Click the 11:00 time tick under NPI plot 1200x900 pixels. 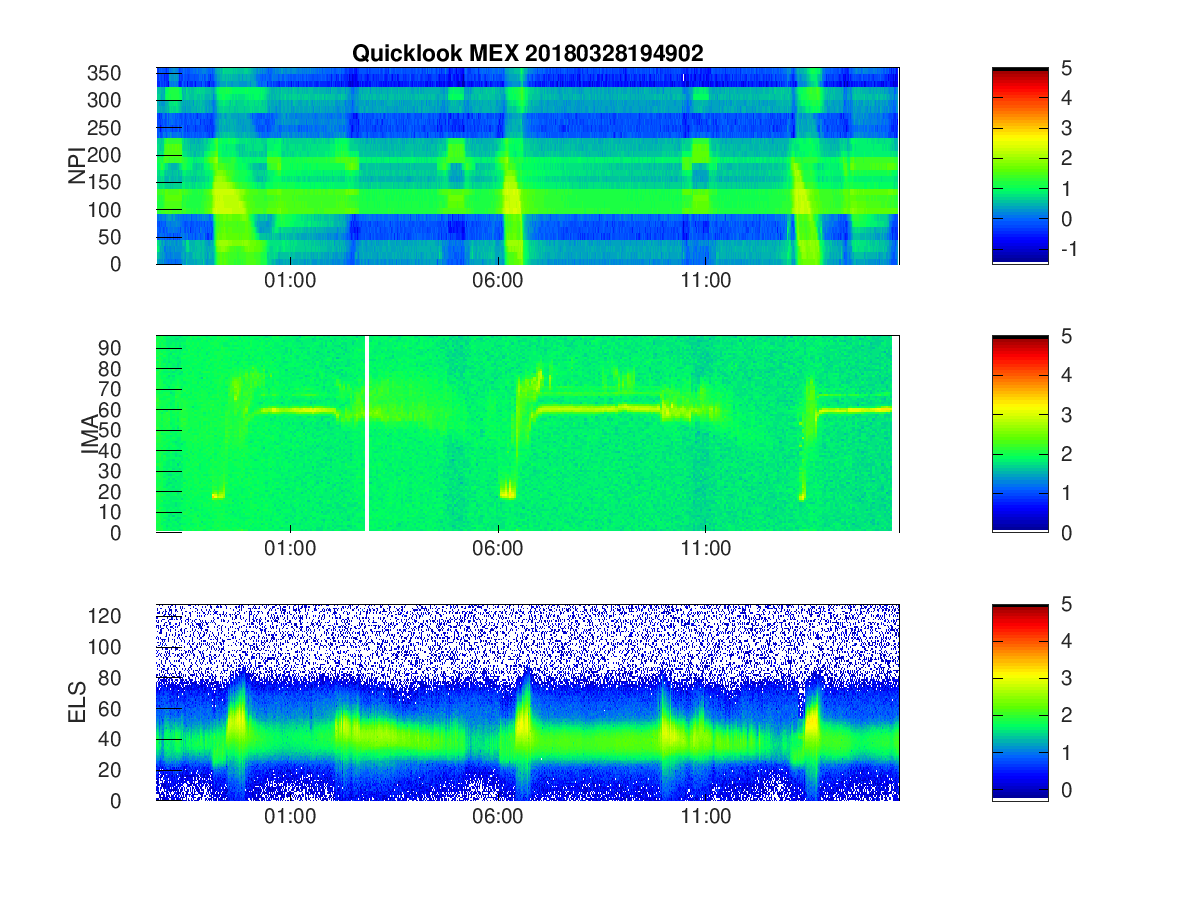point(706,281)
